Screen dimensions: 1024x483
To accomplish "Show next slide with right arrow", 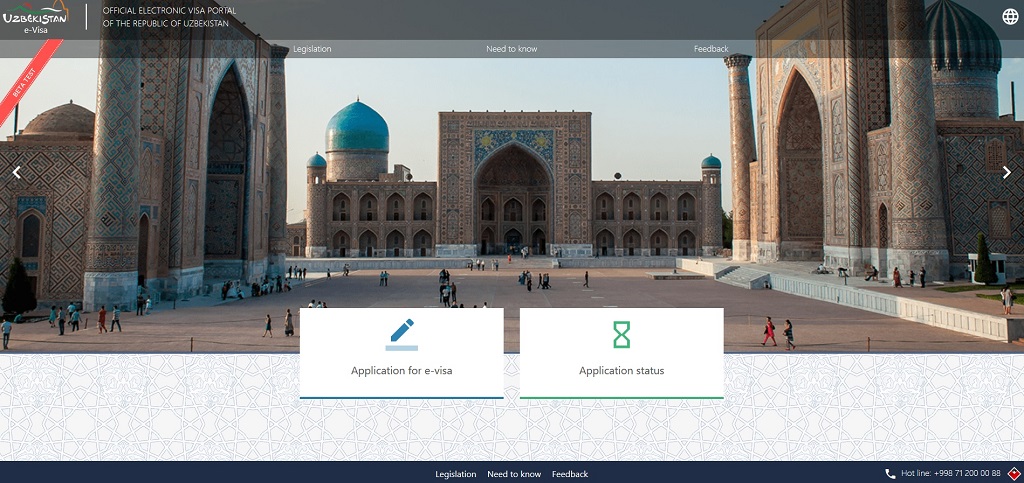I will (1006, 172).
